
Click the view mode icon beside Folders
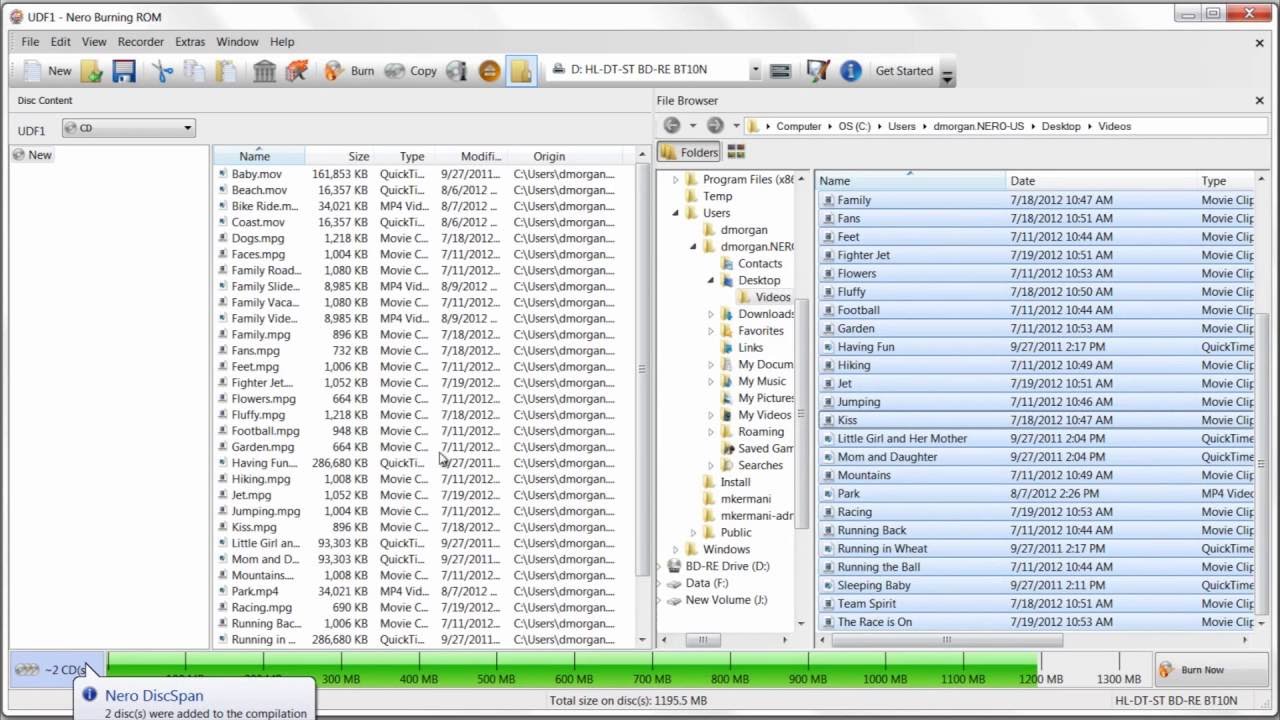tap(736, 152)
